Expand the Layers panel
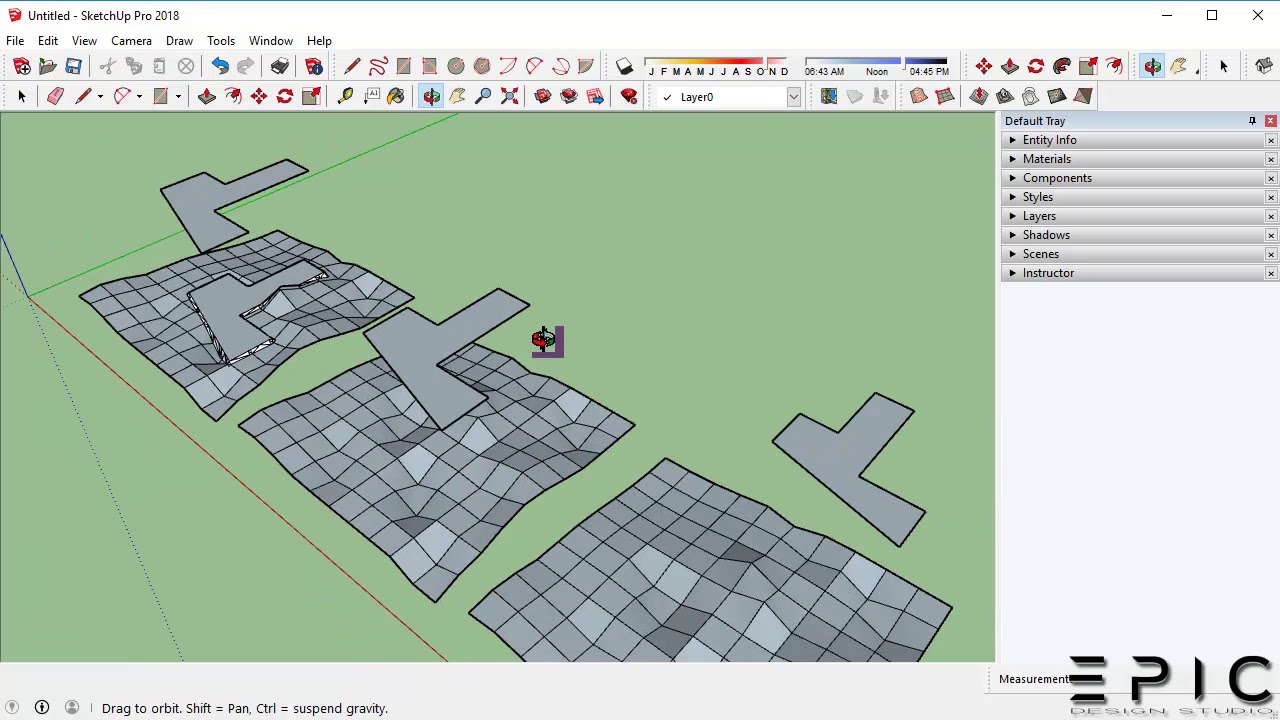The height and width of the screenshot is (720, 1280). point(1013,216)
